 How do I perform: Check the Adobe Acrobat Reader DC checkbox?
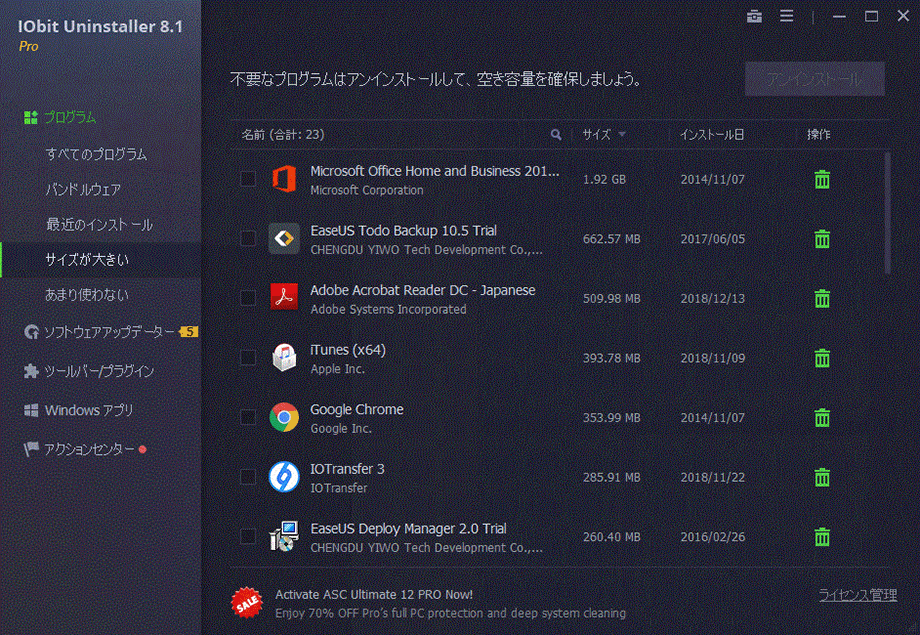(248, 298)
